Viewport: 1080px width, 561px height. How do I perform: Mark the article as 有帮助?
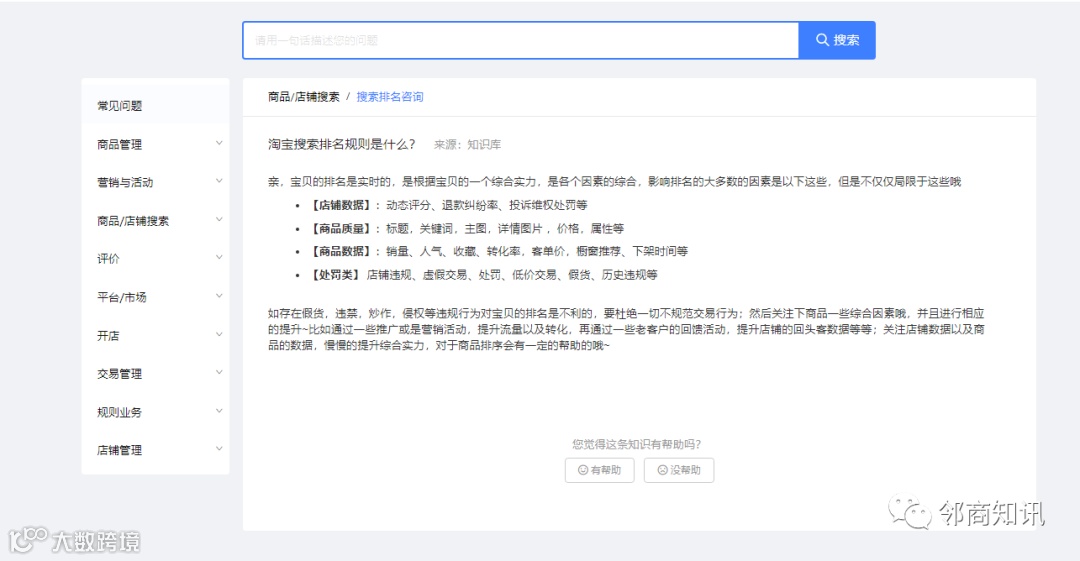pos(599,470)
